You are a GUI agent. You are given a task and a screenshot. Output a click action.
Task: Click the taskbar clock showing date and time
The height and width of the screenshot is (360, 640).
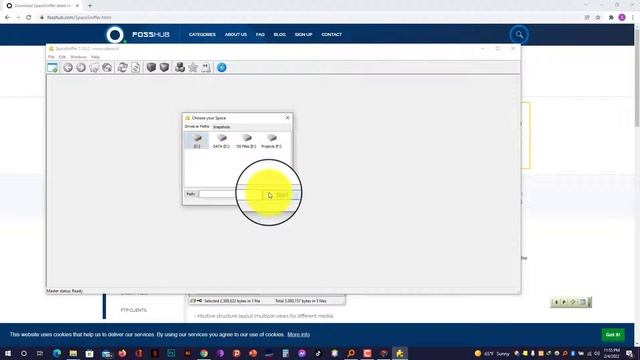[x=611, y=353]
